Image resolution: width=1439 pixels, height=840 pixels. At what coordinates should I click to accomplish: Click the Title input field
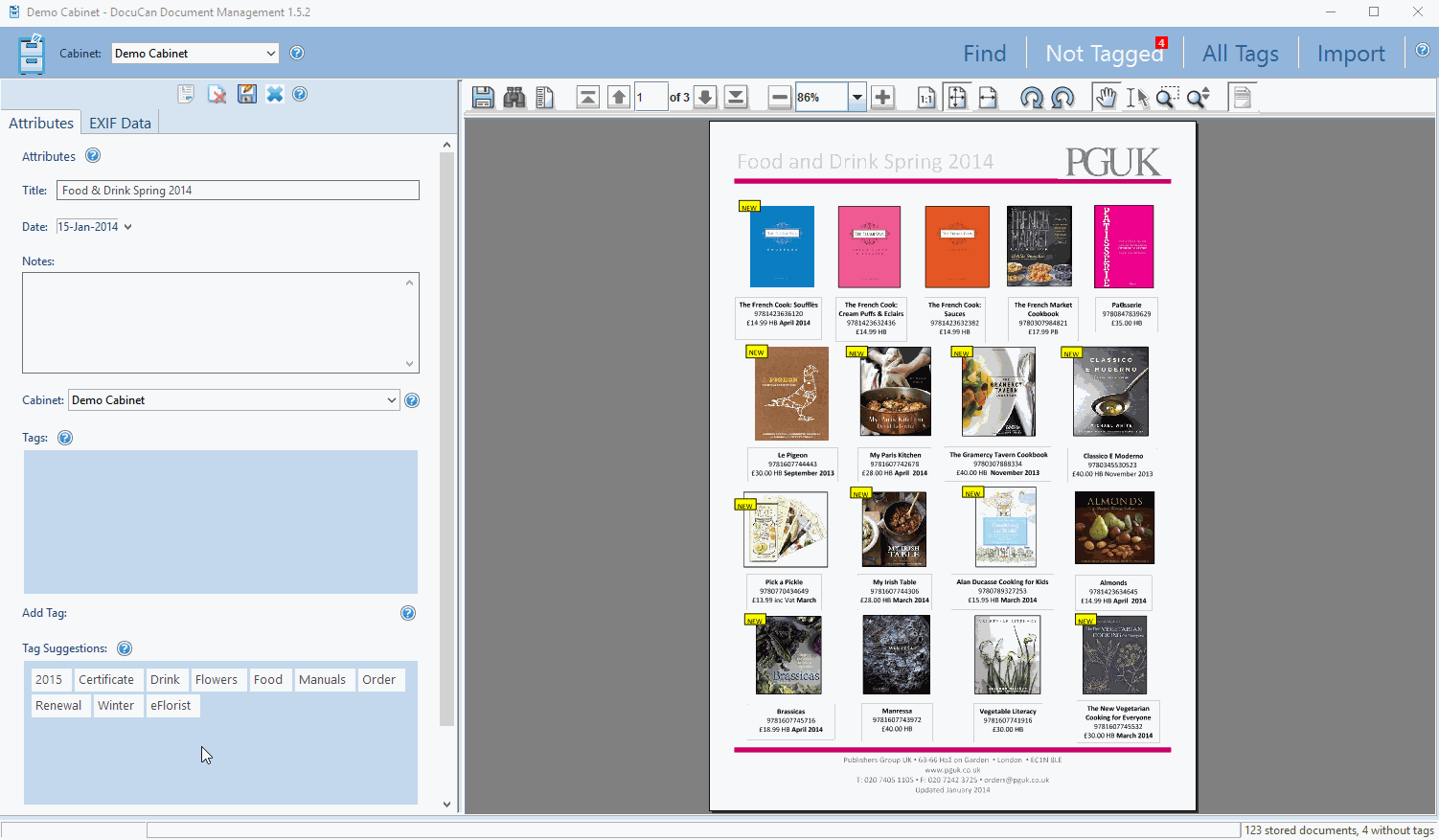[x=238, y=191]
